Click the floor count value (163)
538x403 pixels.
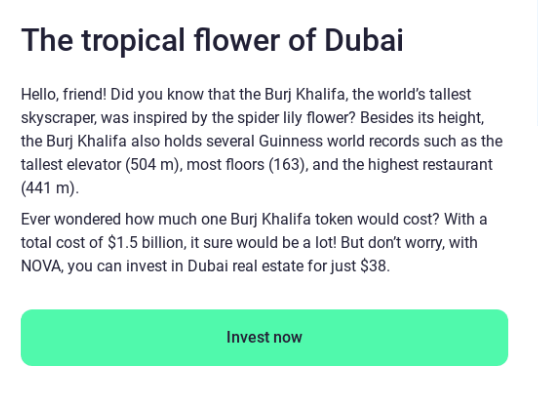point(287,165)
